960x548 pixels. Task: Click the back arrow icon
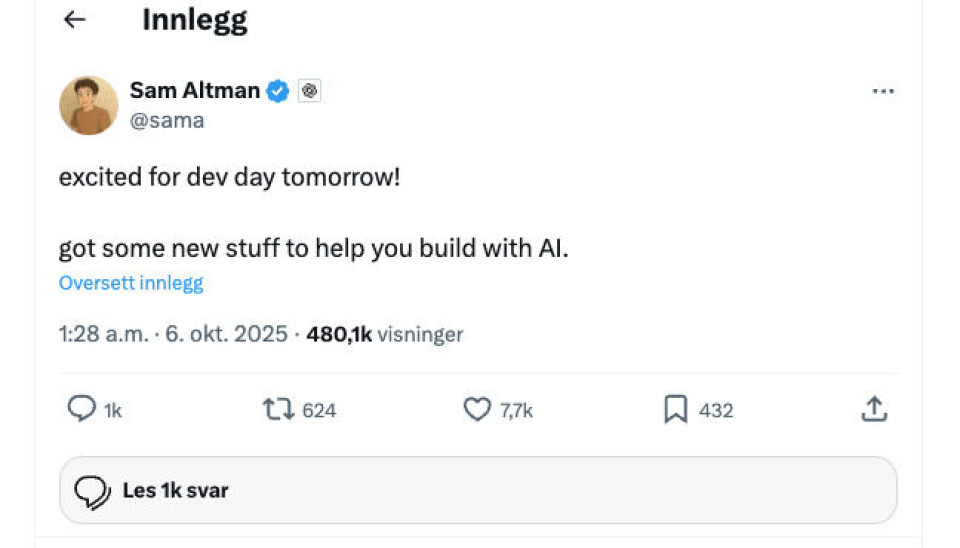coord(74,20)
